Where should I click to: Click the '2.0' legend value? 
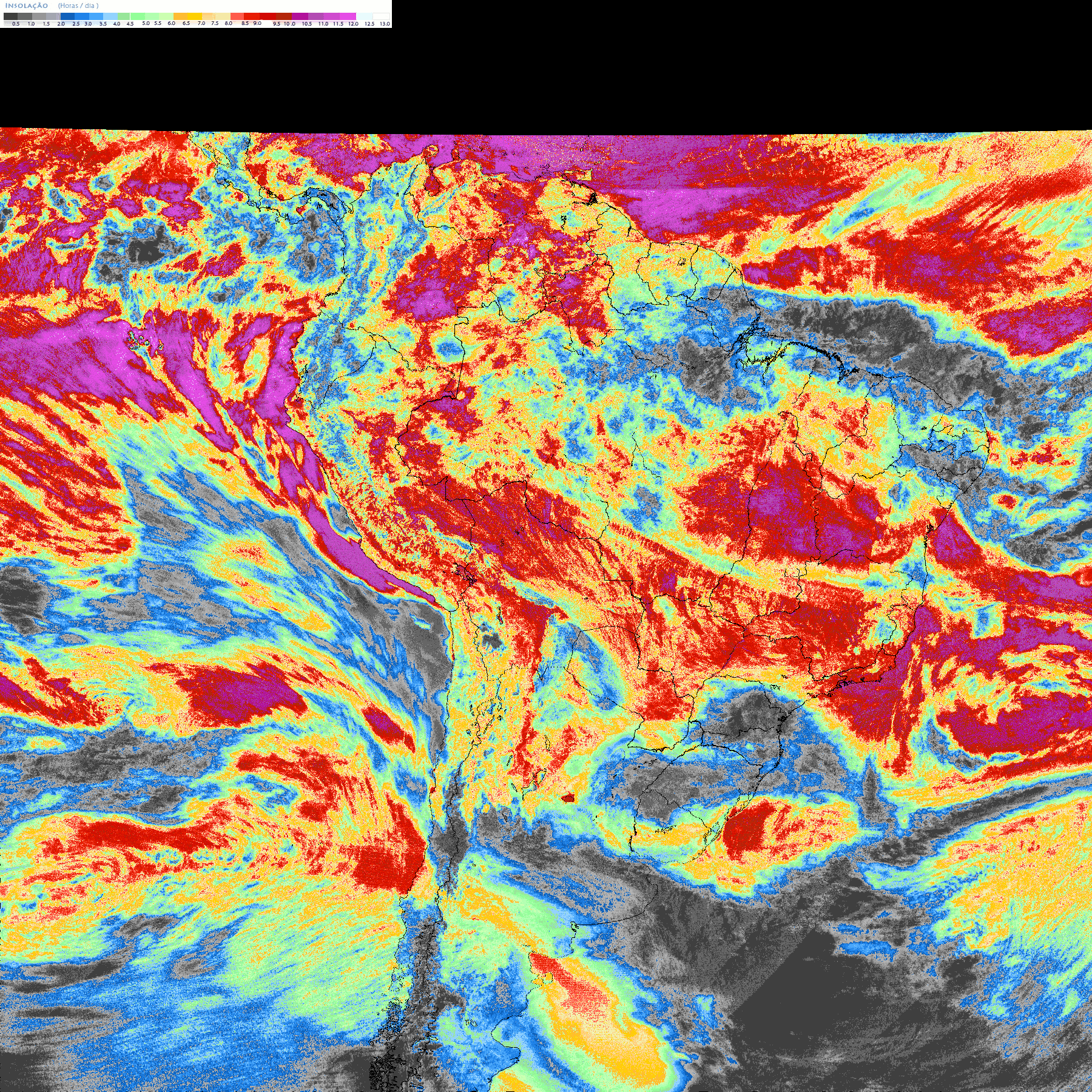pos(61,24)
